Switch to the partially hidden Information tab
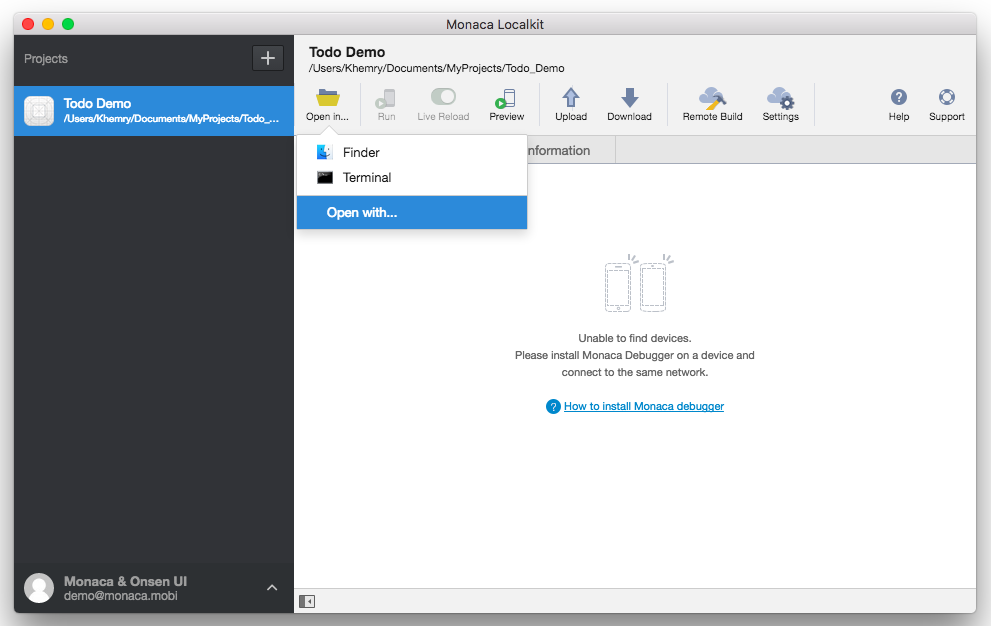 571,150
